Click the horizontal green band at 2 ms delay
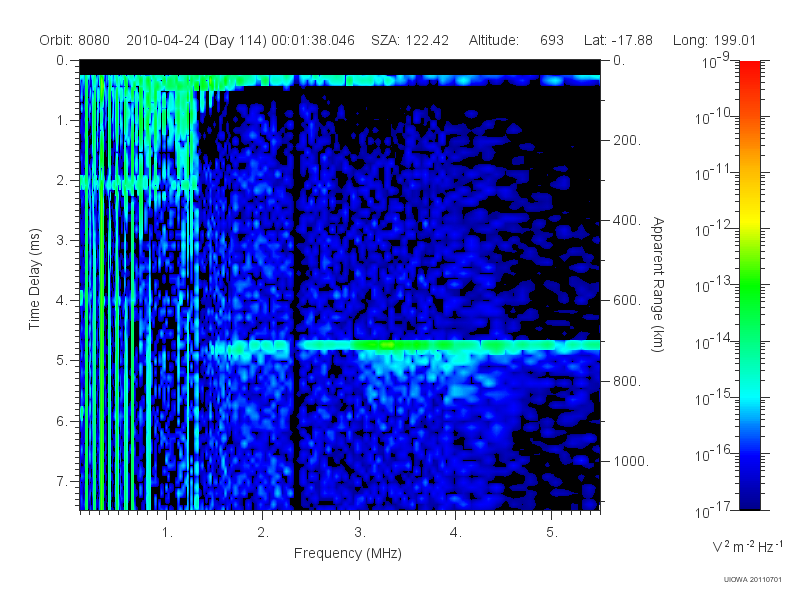Viewport: 800px width, 600px height. [139, 182]
